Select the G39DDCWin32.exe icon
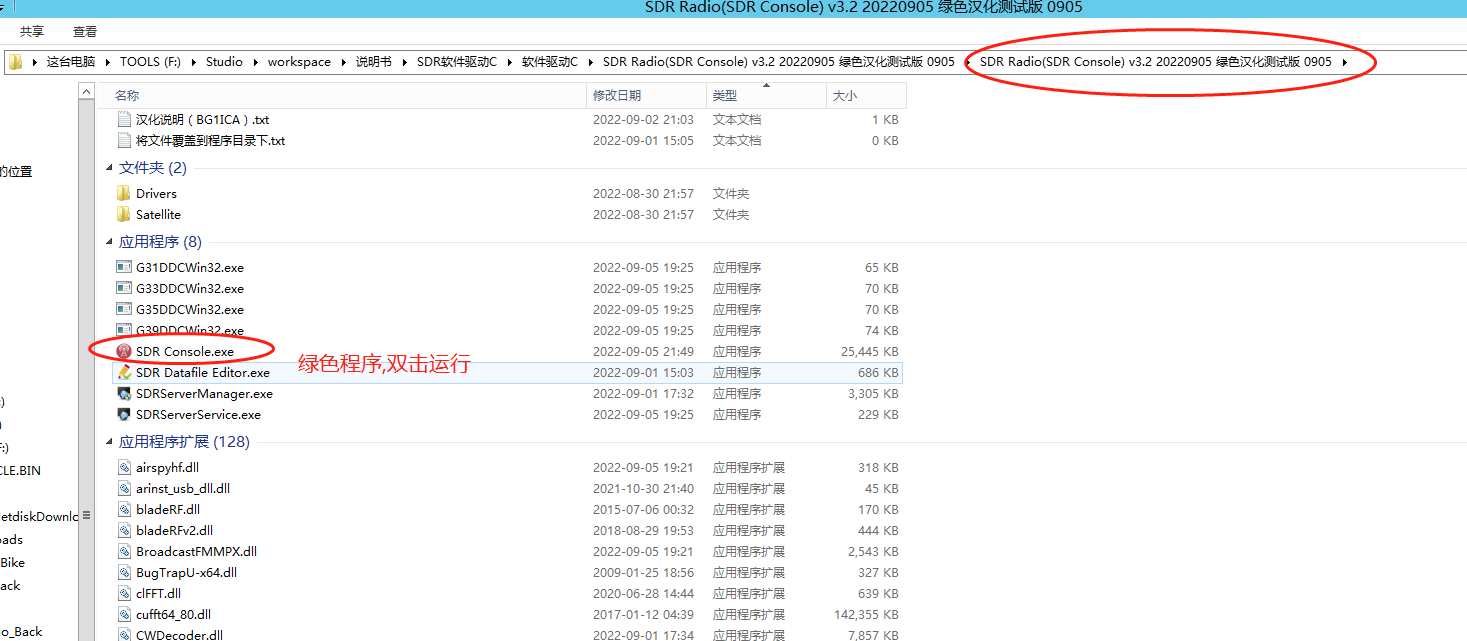The height and width of the screenshot is (641, 1467). pyautogui.click(x=124, y=330)
